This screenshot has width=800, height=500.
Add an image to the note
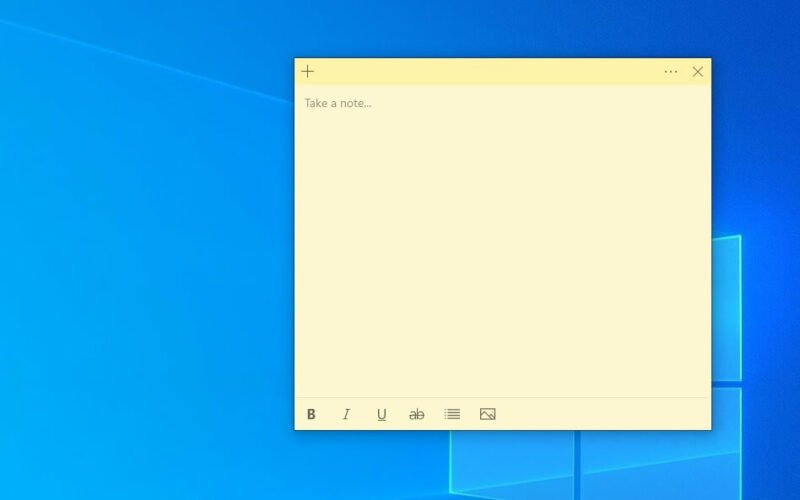coord(488,414)
